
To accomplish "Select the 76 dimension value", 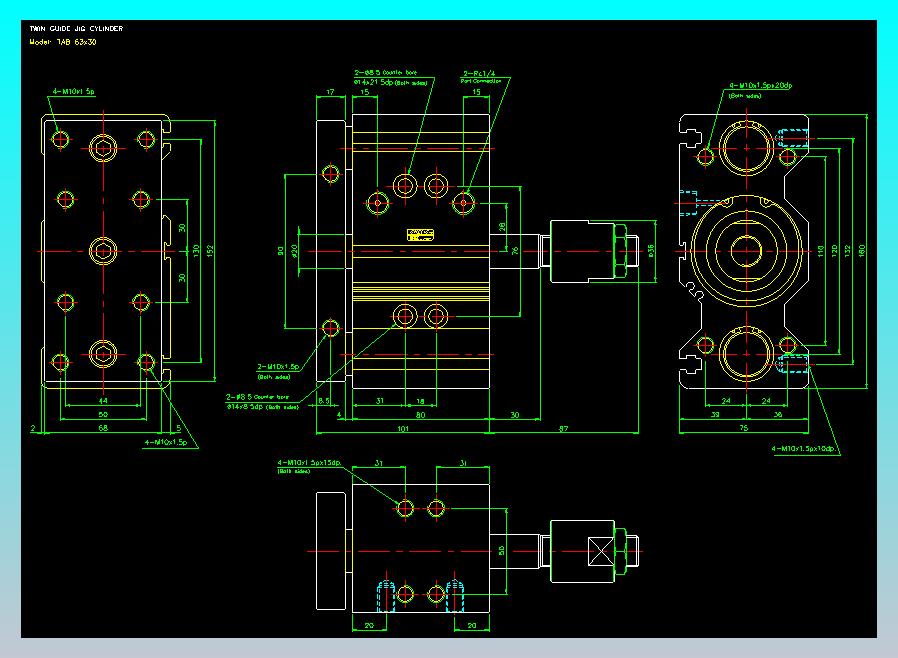I will pos(515,251).
